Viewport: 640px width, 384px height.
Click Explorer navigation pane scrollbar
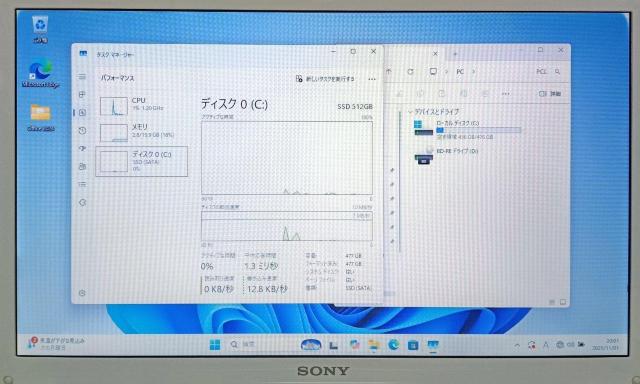tap(400, 182)
